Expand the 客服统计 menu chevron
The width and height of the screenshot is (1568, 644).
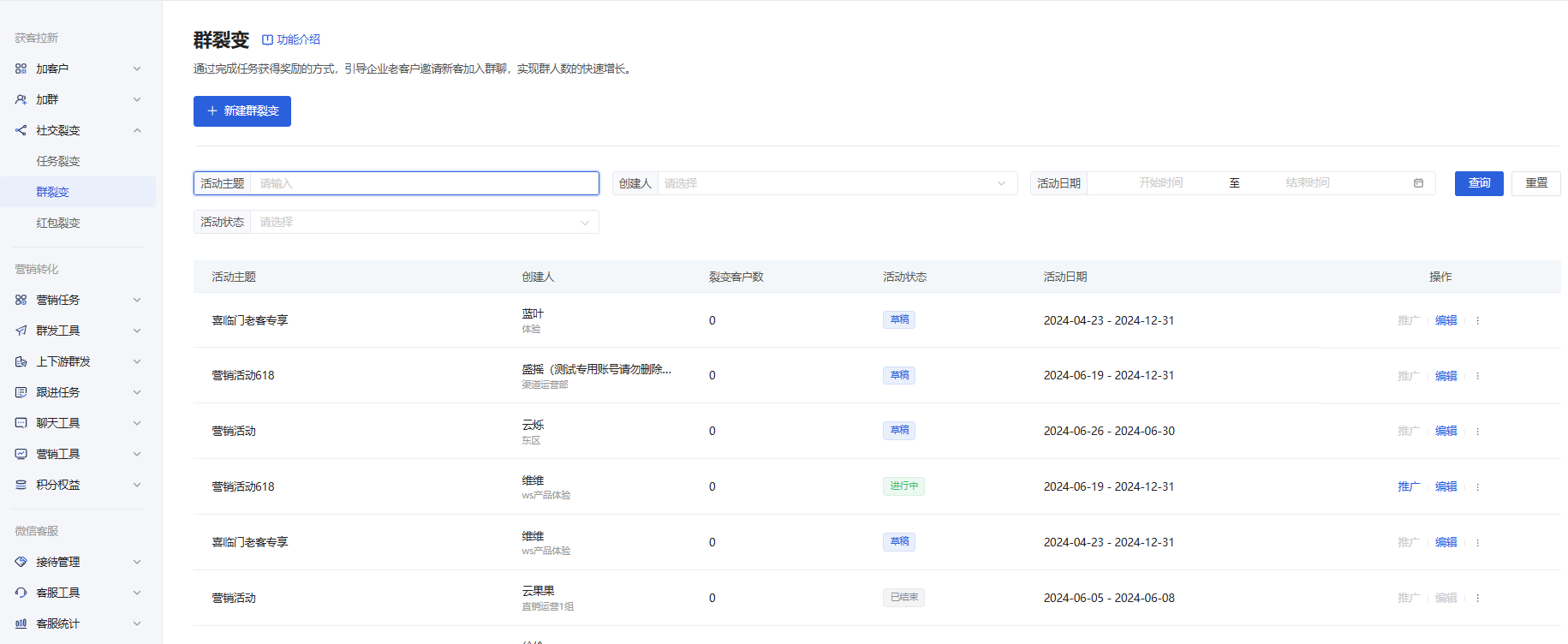coord(137,623)
